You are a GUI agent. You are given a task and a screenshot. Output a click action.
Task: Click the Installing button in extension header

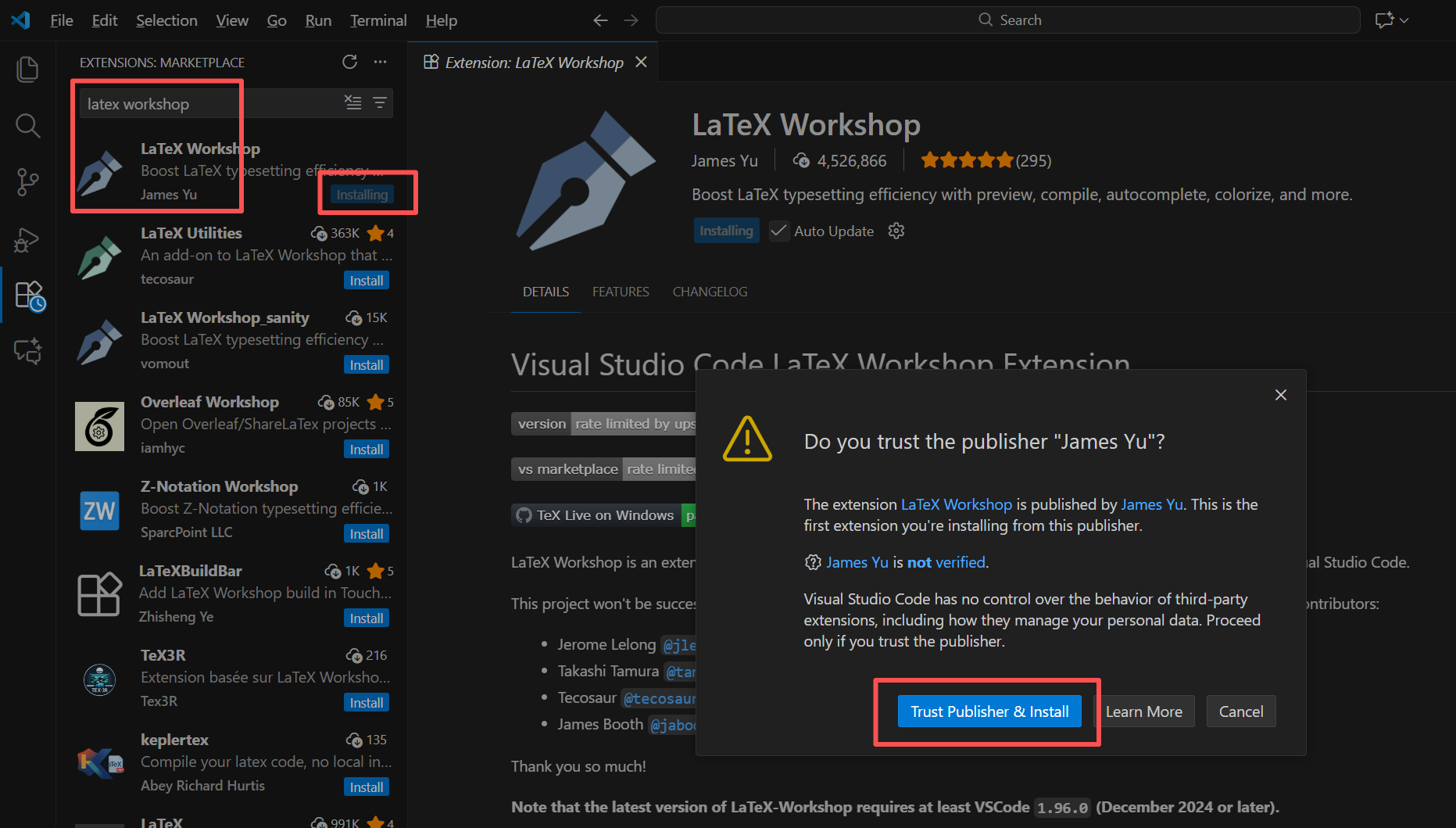[x=726, y=231]
